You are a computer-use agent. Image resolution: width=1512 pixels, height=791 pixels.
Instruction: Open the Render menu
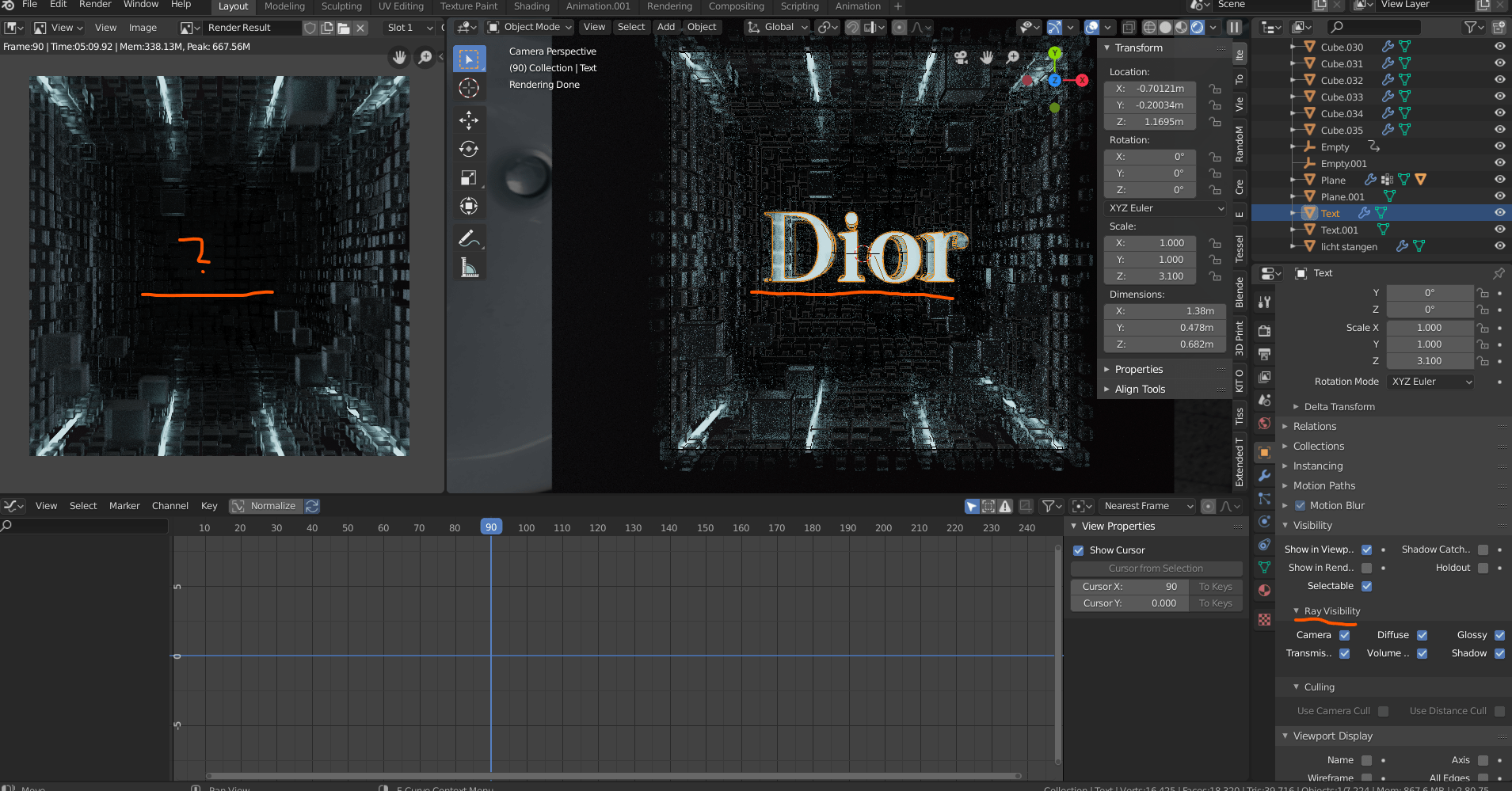pos(94,5)
